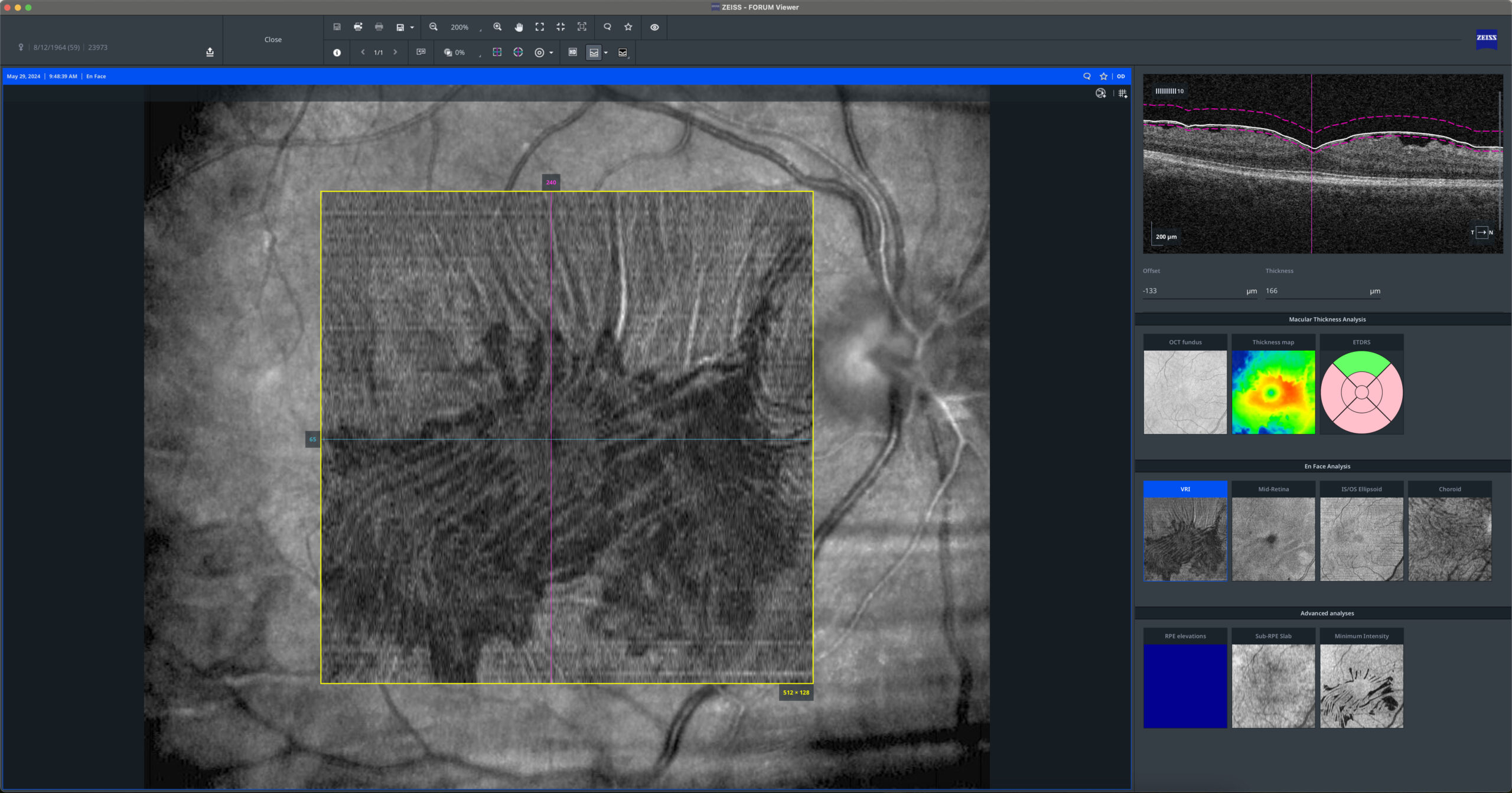This screenshot has width=1512, height=793.
Task: Click the Close button
Action: 273,40
